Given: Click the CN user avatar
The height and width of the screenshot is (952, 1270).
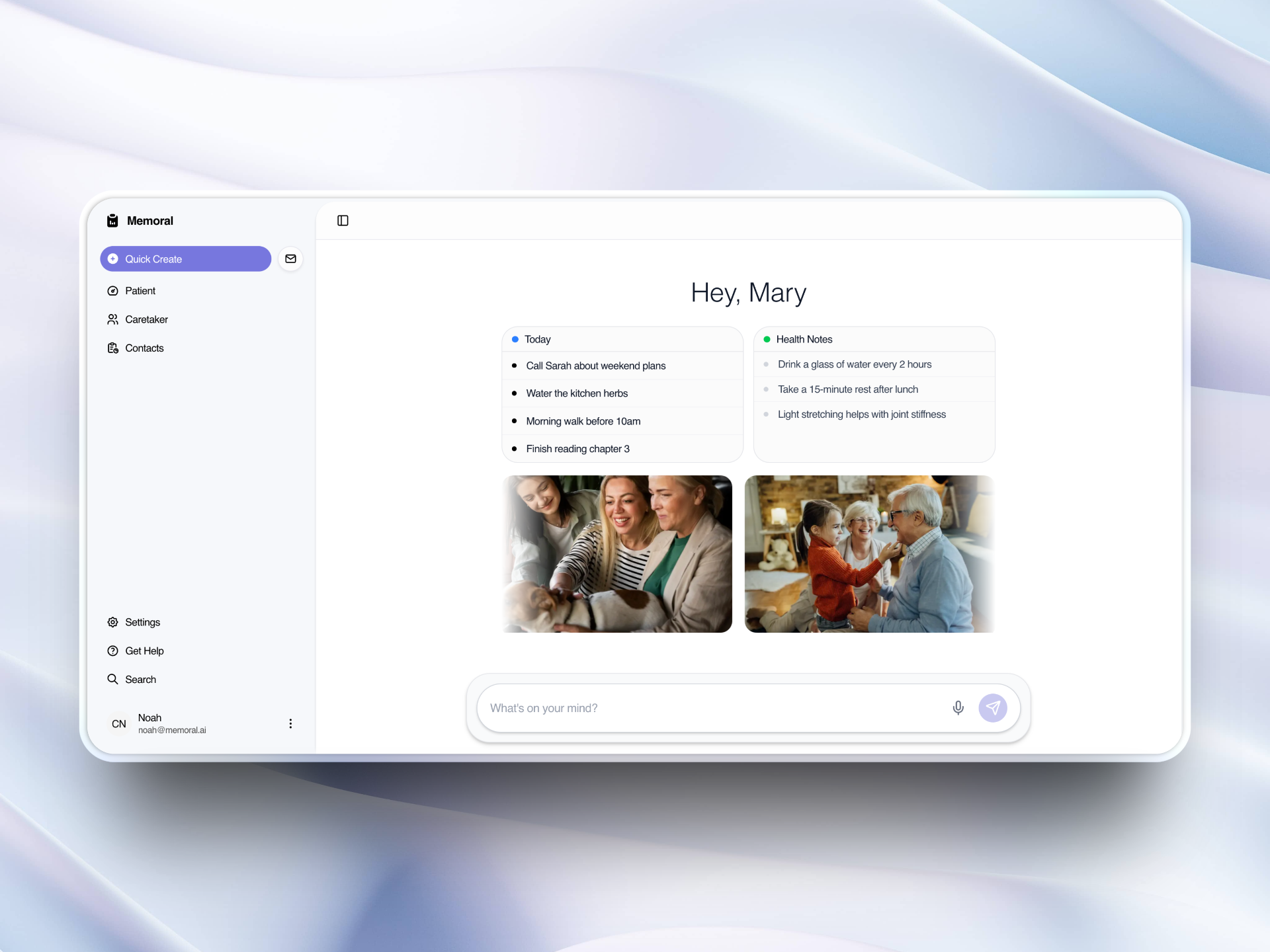Looking at the screenshot, I should coord(119,724).
